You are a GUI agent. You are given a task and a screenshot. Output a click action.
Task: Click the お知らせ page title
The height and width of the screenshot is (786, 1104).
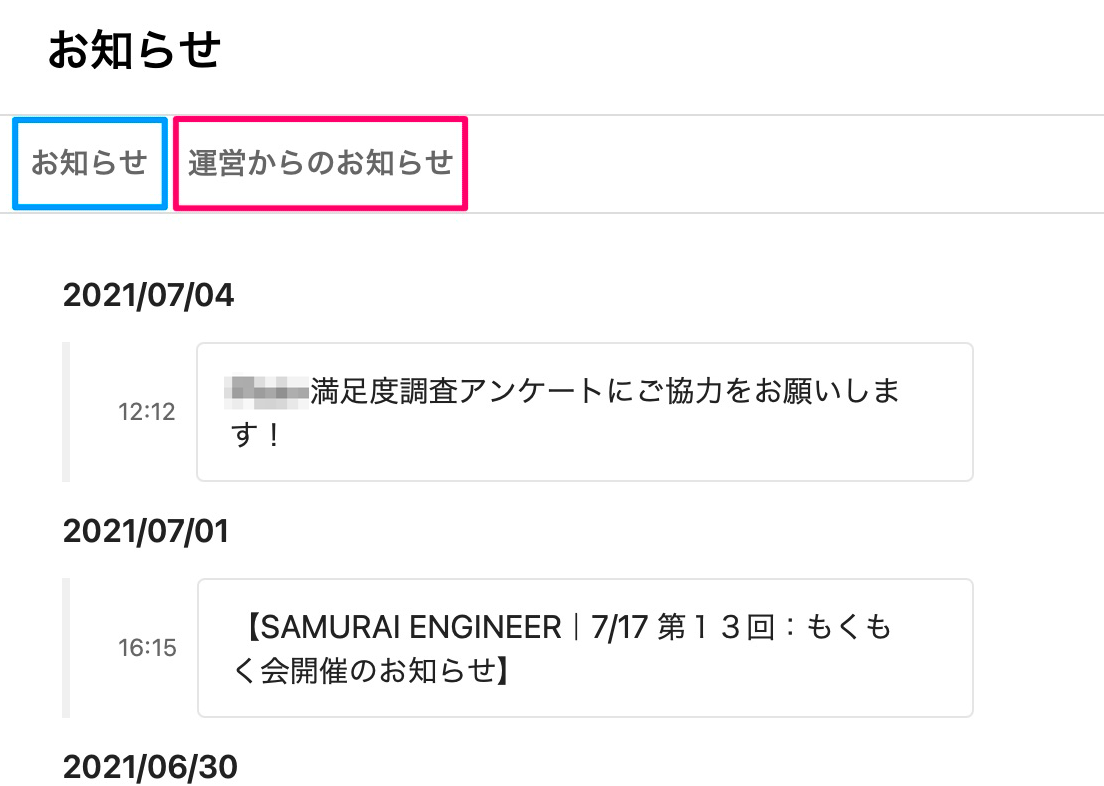click(134, 50)
